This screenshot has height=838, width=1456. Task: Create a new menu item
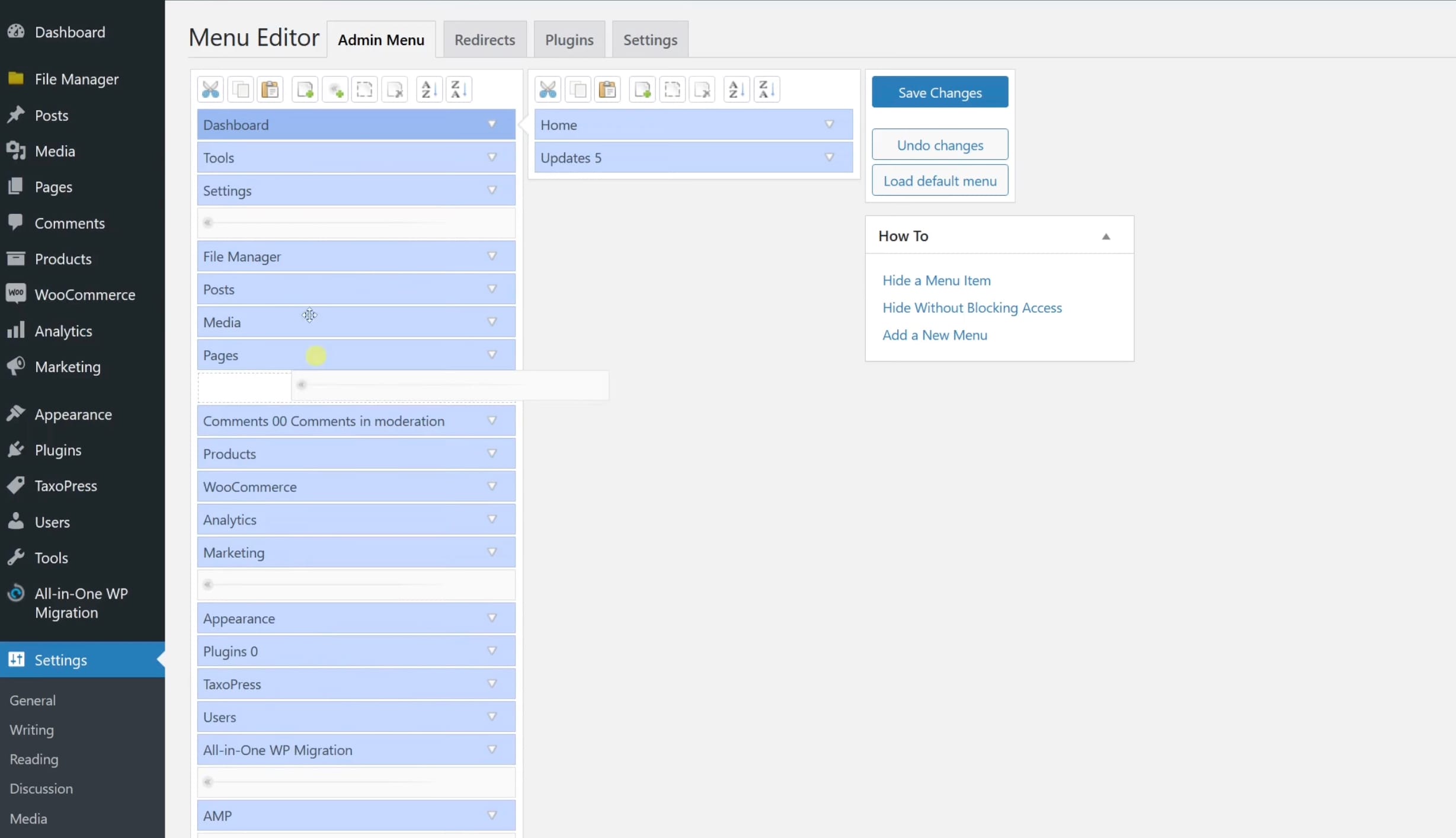pyautogui.click(x=305, y=89)
